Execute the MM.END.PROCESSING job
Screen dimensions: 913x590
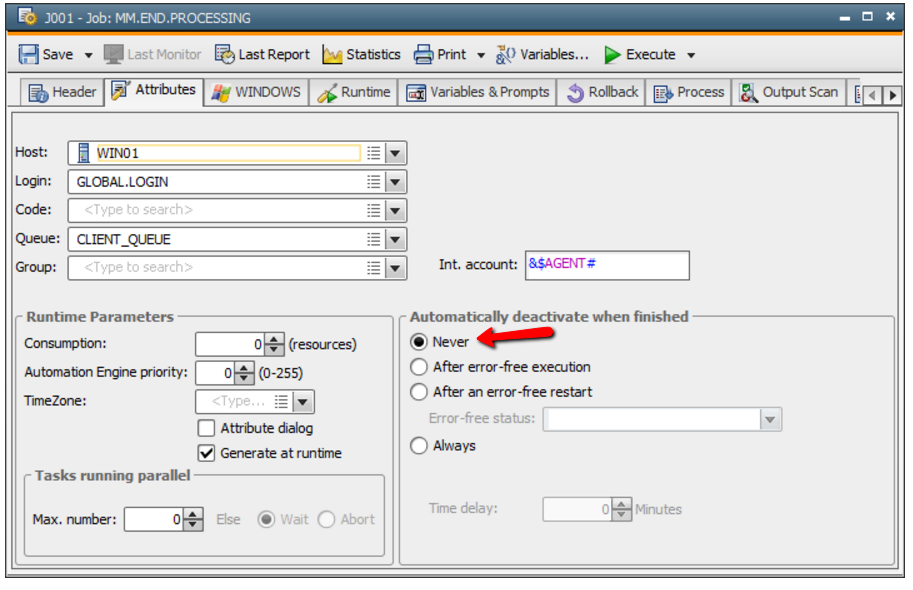pyautogui.click(x=640, y=54)
